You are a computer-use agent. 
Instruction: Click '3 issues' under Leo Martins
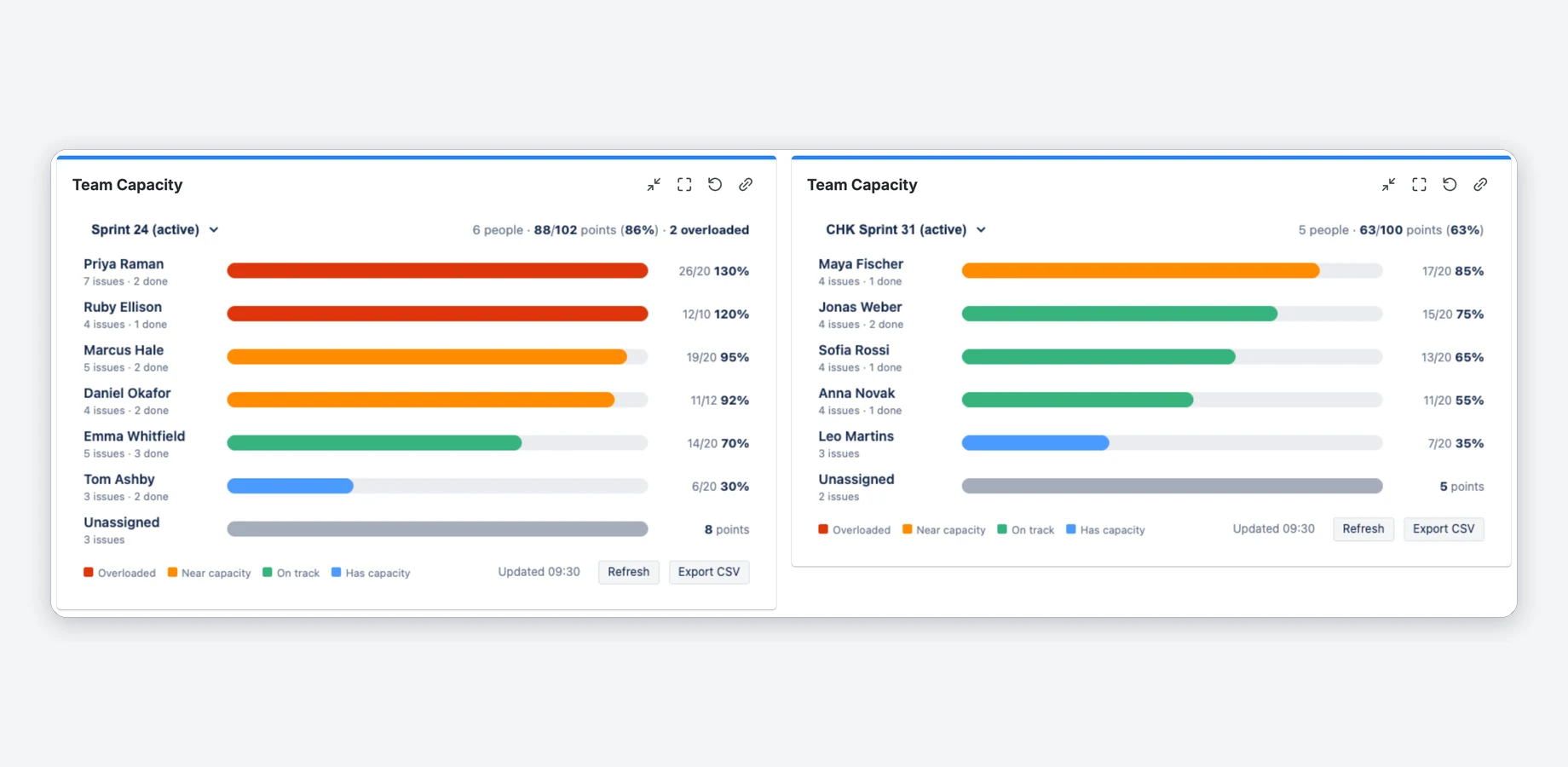[839, 453]
